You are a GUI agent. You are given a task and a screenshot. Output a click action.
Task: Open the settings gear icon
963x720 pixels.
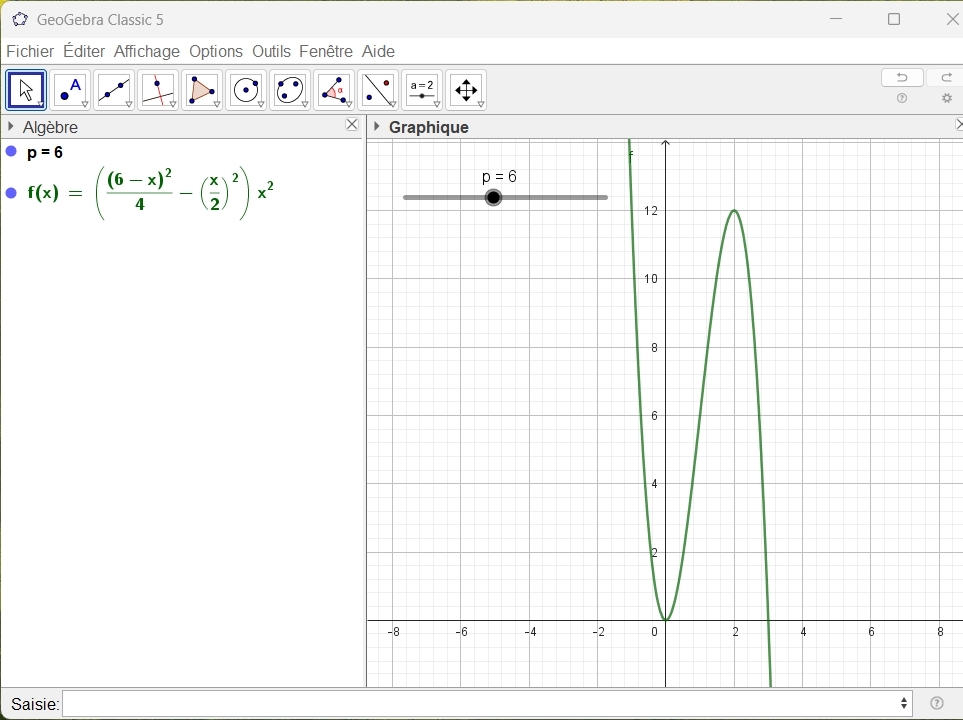click(x=947, y=98)
